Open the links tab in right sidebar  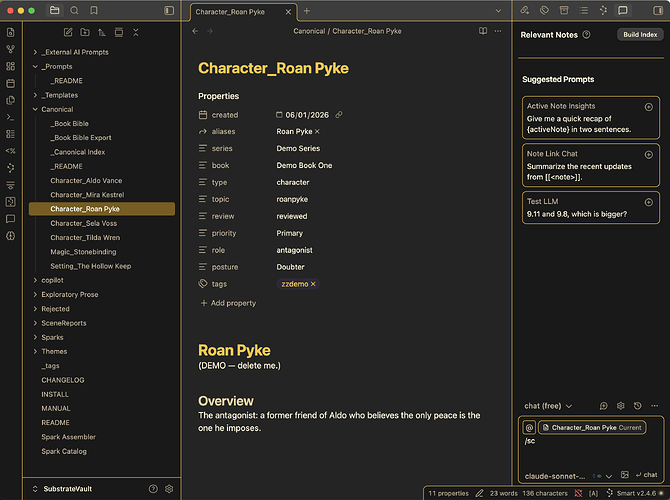tap(525, 10)
